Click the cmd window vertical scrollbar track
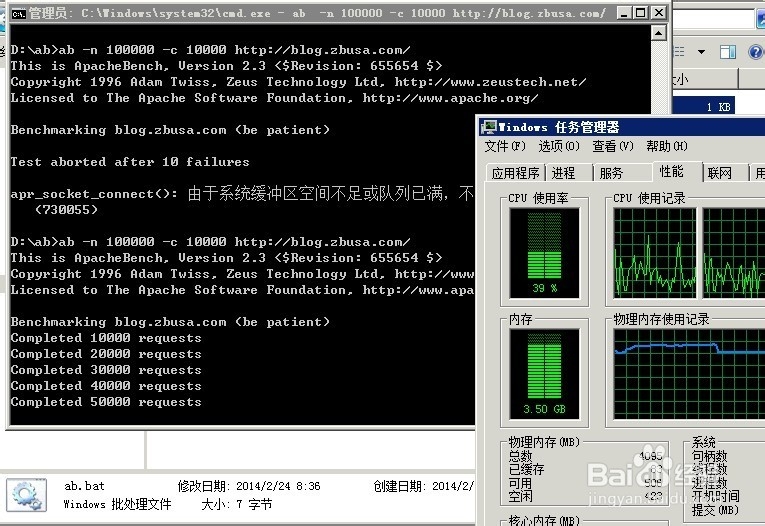 click(658, 78)
